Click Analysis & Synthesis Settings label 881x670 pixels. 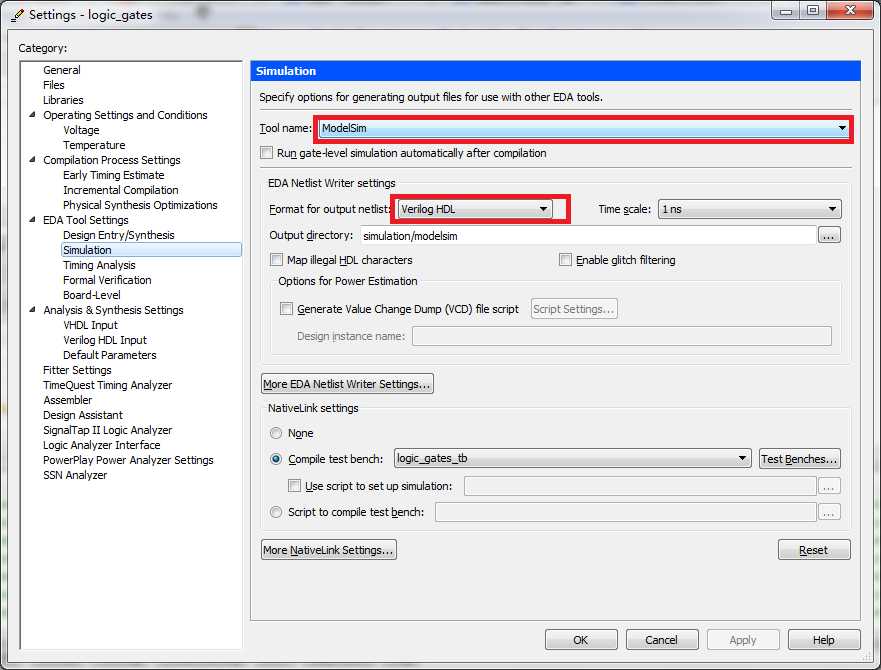113,310
